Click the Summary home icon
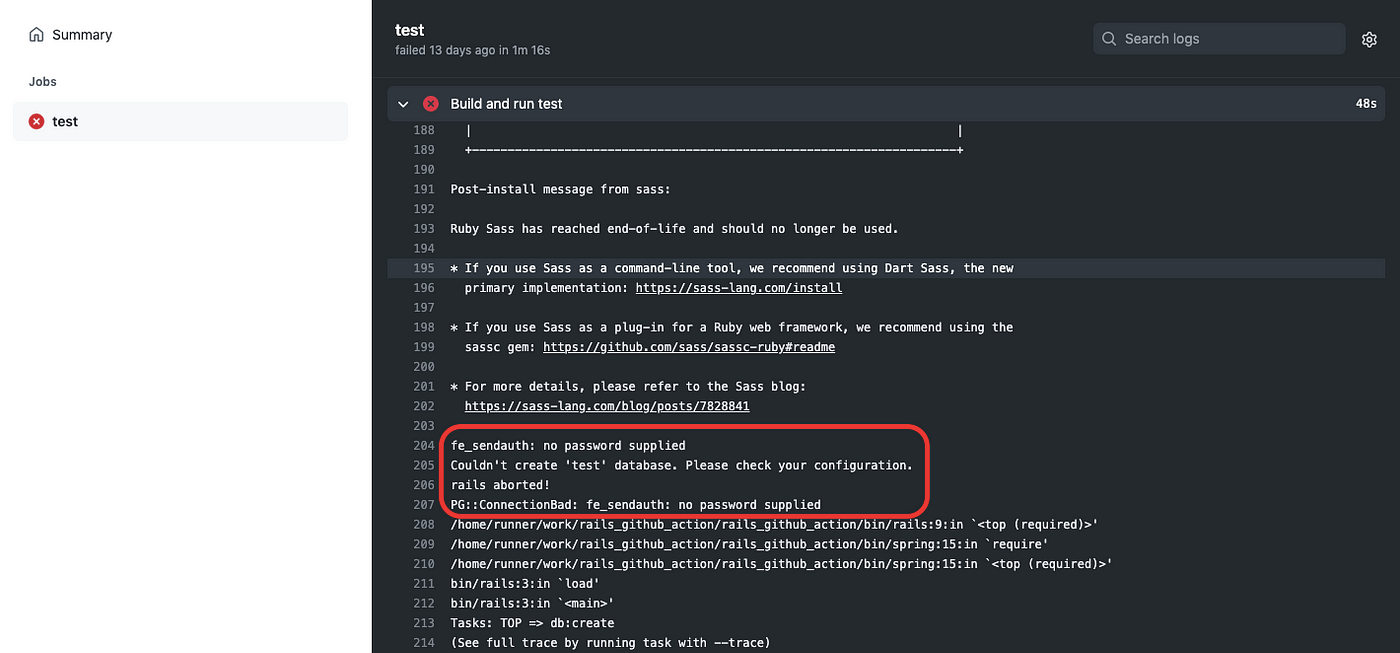 [36, 35]
